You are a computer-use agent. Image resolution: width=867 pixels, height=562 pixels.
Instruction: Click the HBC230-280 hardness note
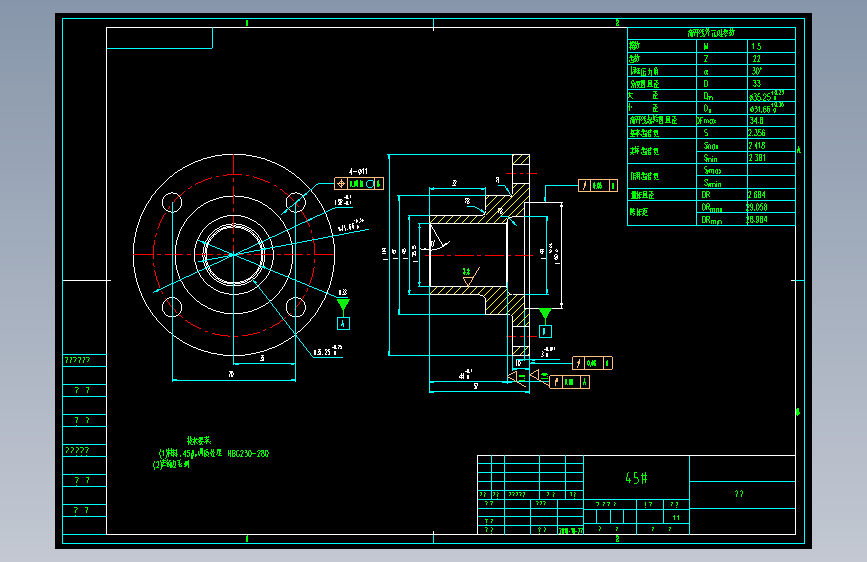click(x=248, y=454)
